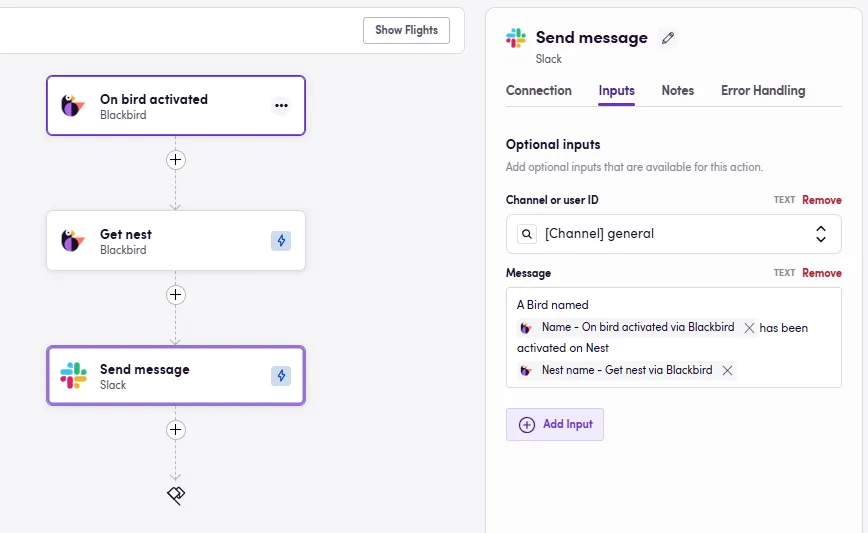Click the lightning bolt icon on Get nest
868x533 pixels.
[281, 240]
